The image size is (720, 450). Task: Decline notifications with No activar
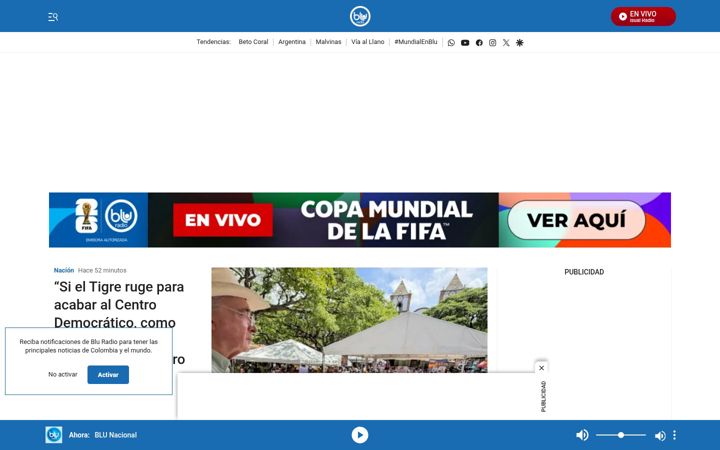pyautogui.click(x=63, y=375)
